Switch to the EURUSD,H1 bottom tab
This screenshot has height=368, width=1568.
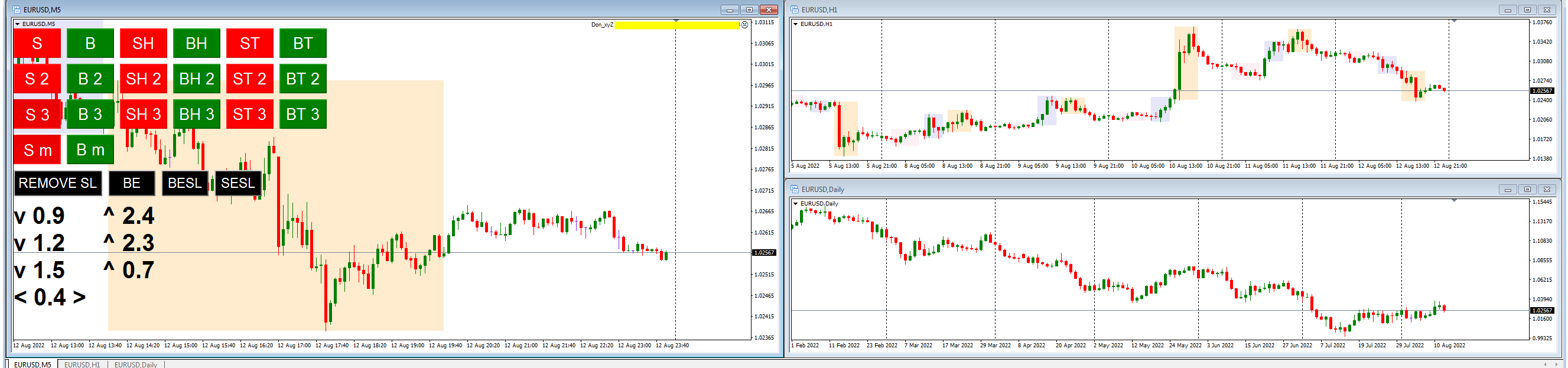82,364
